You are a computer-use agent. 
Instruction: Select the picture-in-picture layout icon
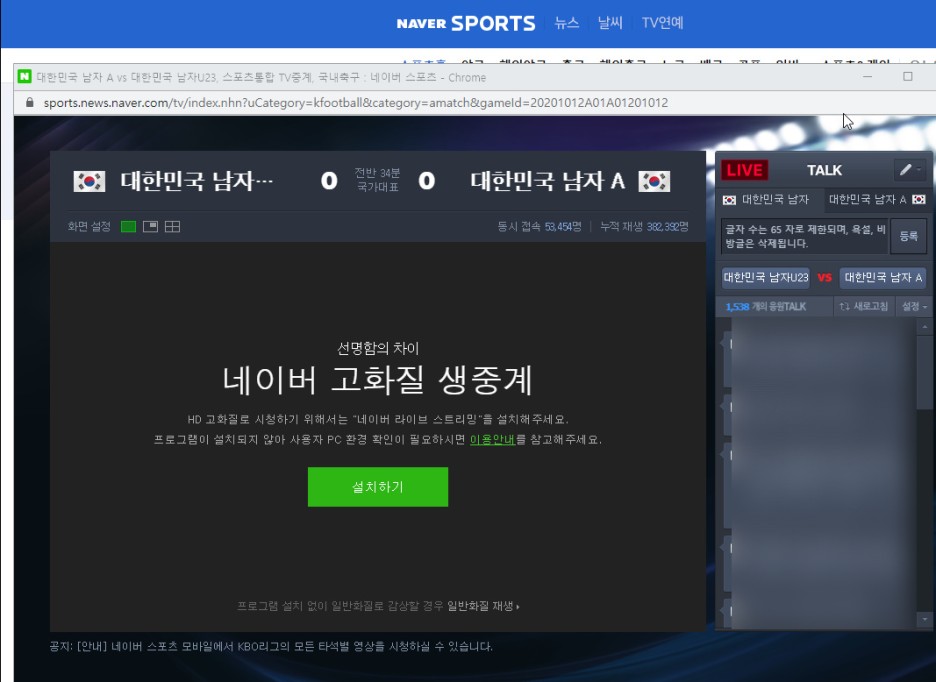pyautogui.click(x=150, y=227)
